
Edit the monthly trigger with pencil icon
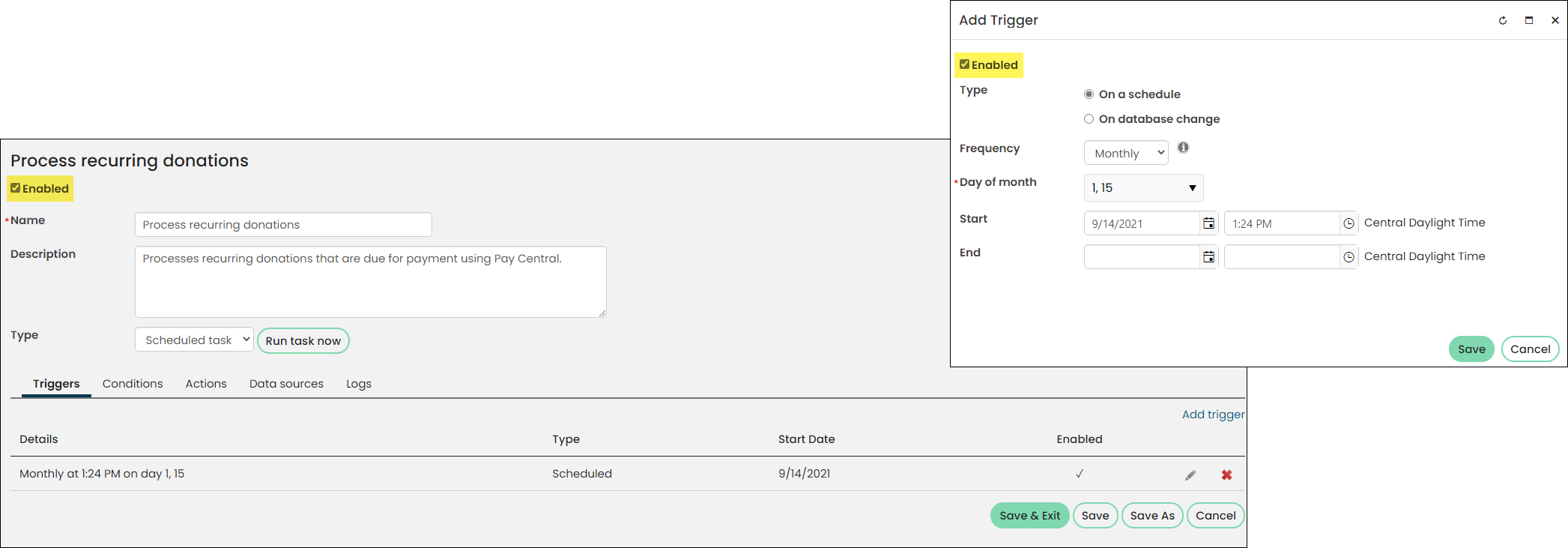(1190, 475)
